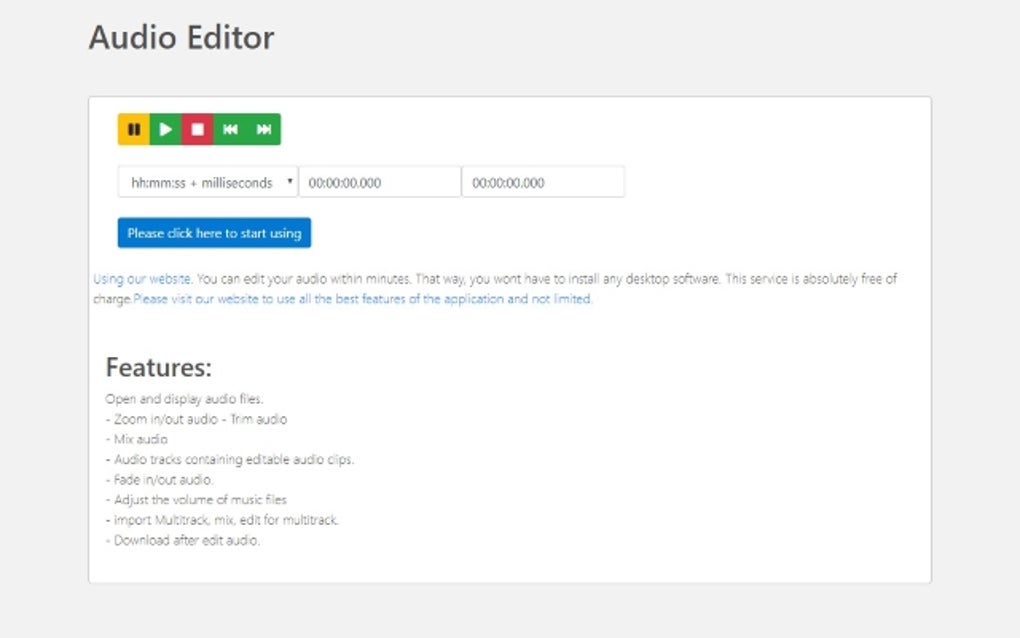This screenshot has width=1020, height=638.
Task: Click the red stop control
Action: click(x=199, y=128)
